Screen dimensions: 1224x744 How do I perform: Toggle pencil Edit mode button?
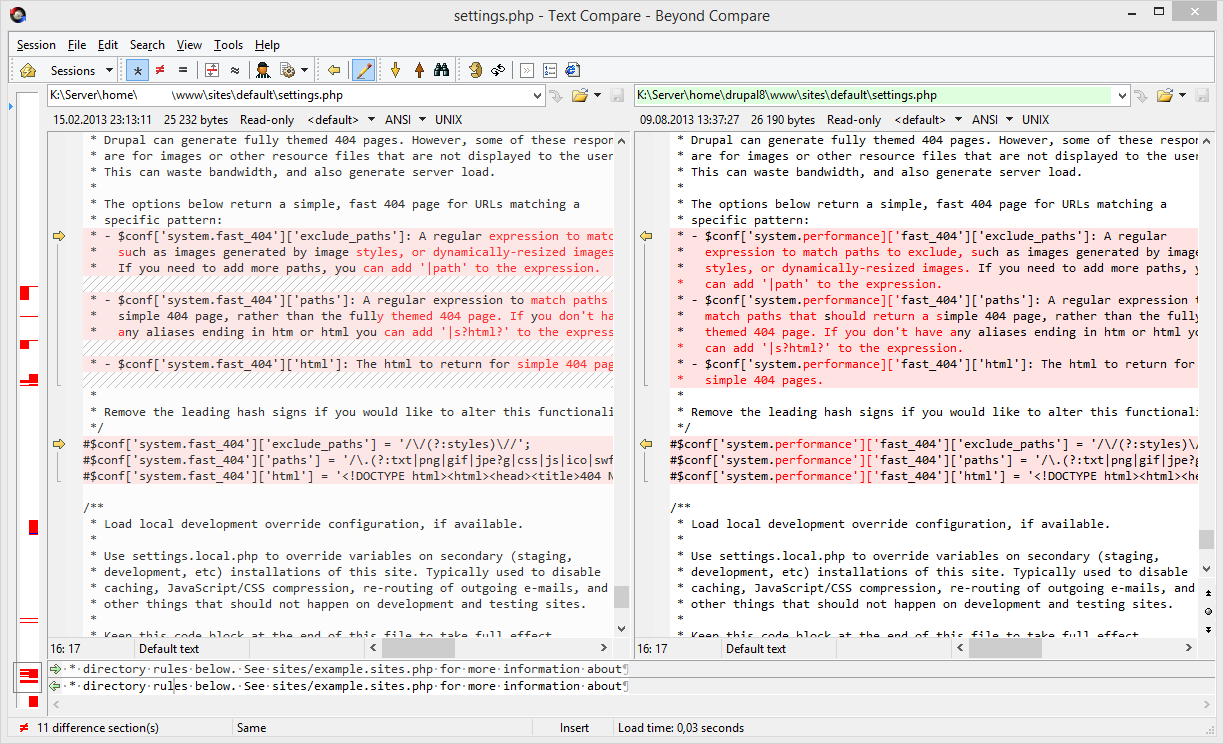click(364, 70)
